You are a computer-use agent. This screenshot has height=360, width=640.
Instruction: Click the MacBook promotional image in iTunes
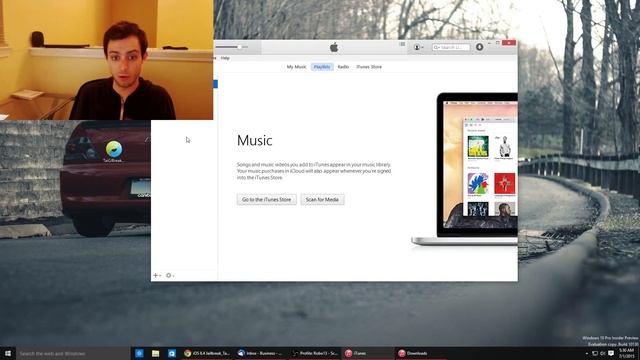tap(464, 169)
